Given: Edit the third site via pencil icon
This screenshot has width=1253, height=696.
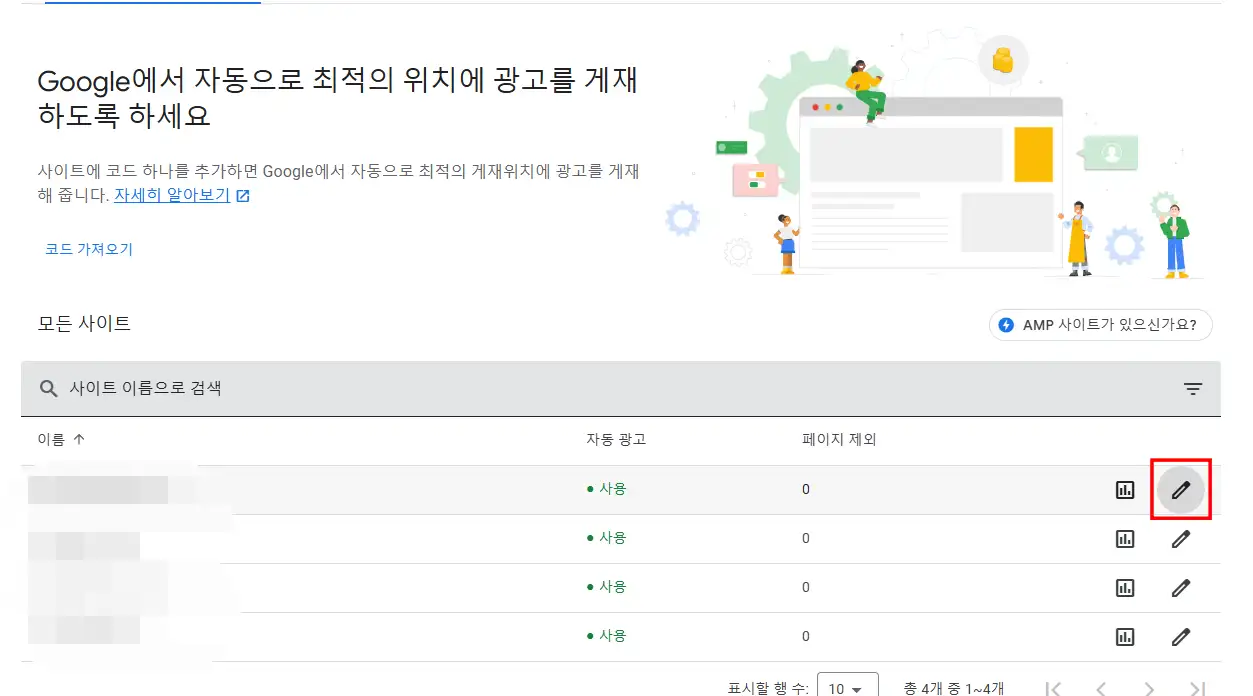Looking at the screenshot, I should (1181, 587).
